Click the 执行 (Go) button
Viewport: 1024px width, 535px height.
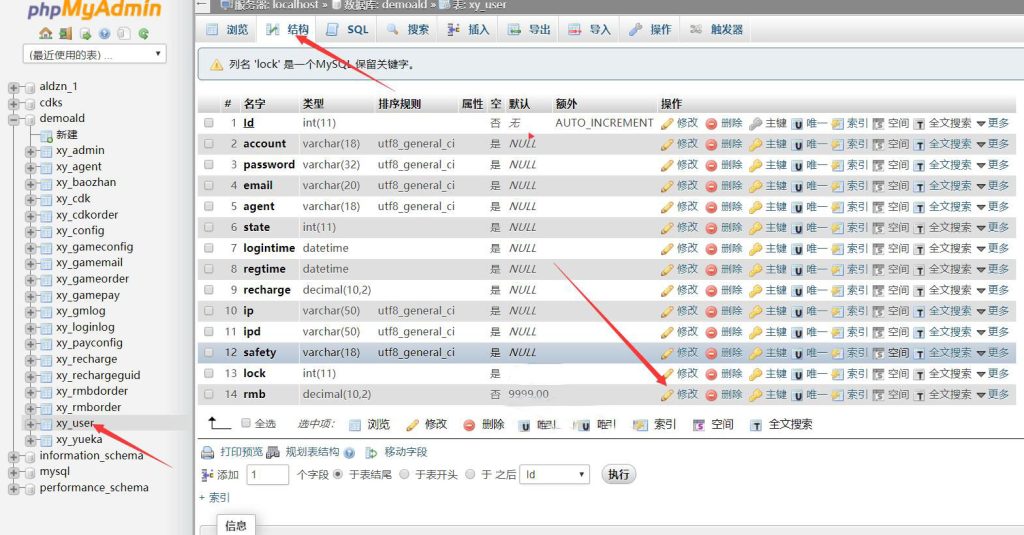pos(618,474)
